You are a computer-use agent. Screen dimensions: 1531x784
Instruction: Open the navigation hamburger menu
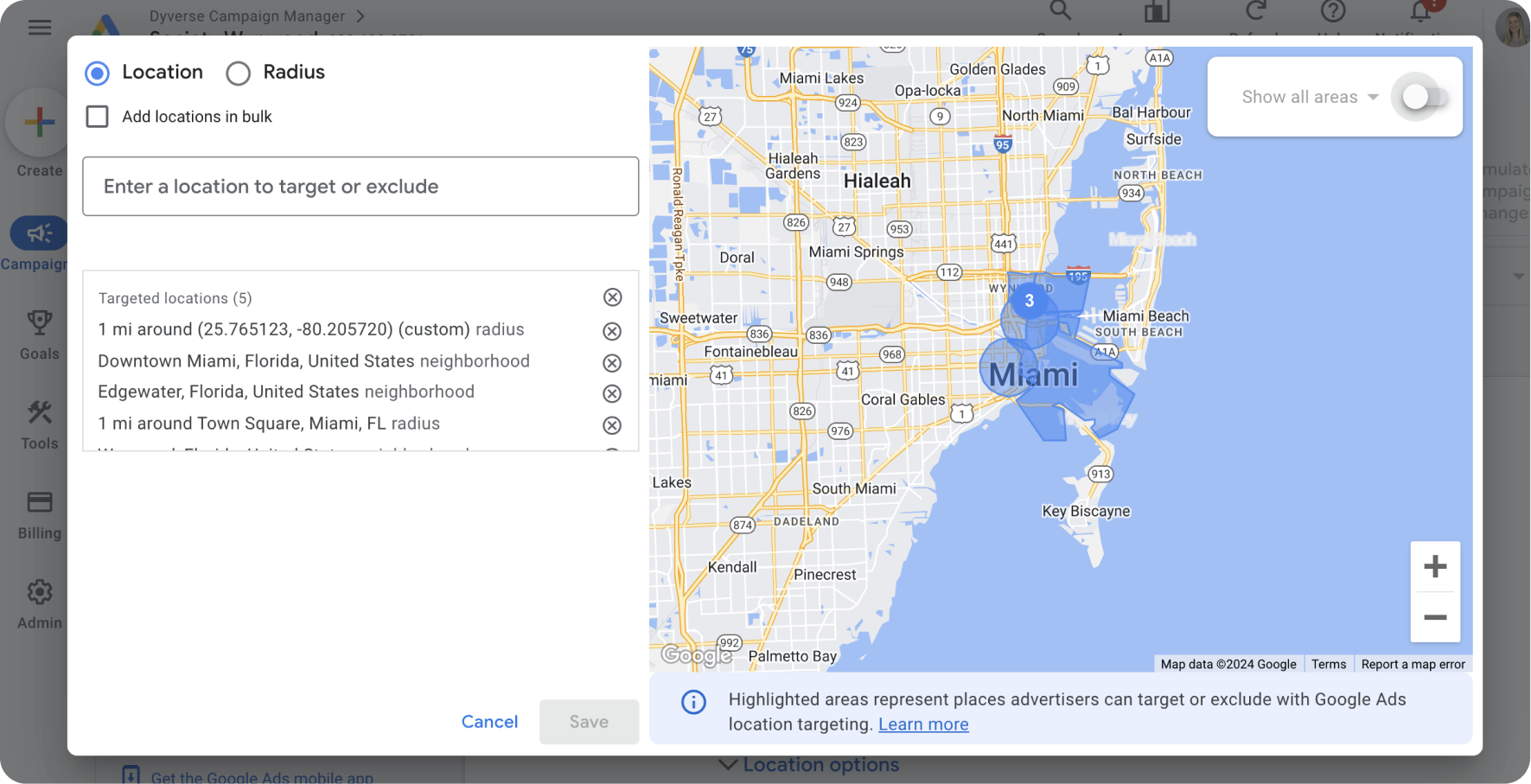[40, 27]
